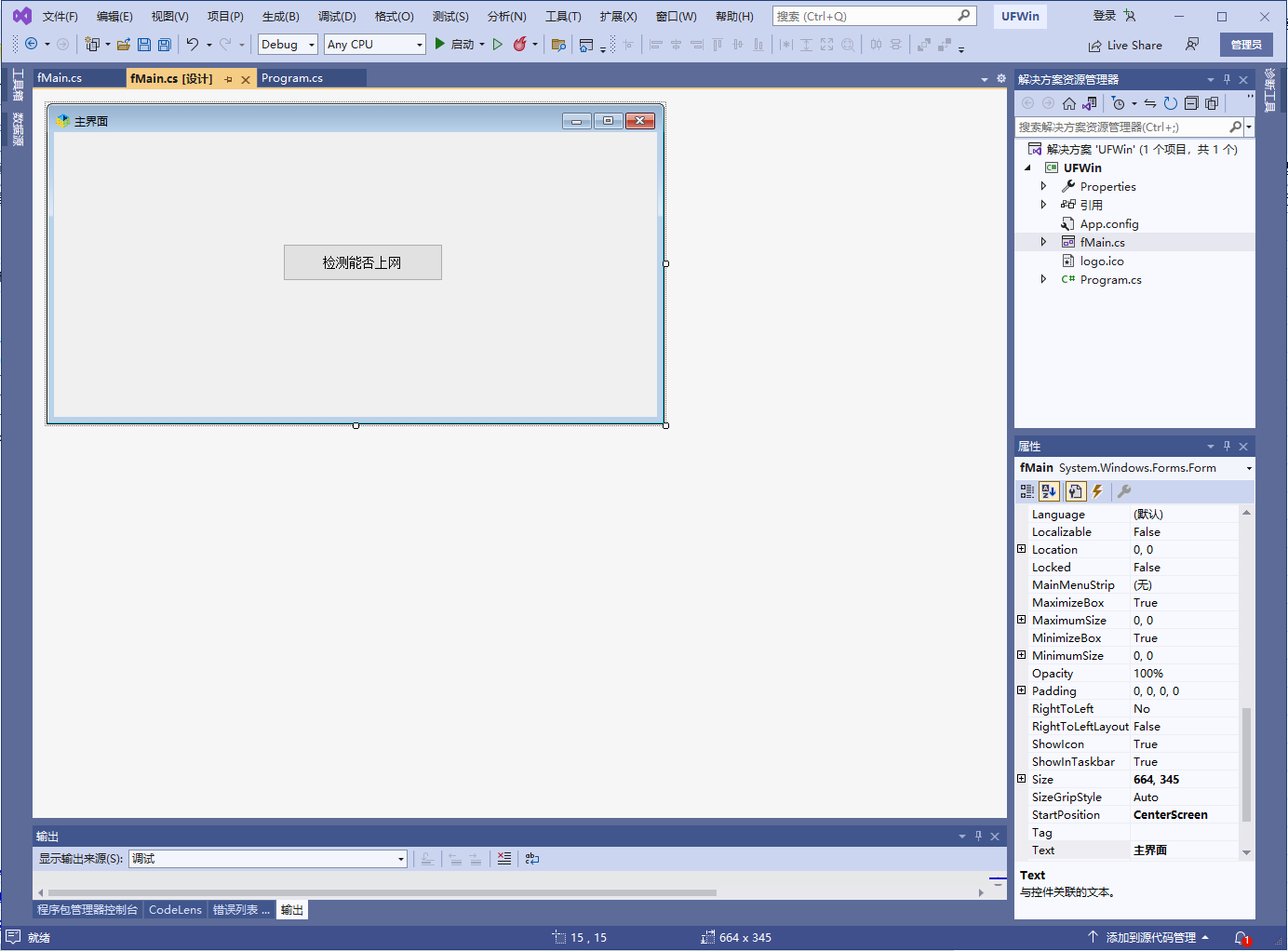
Task: Click Pending Changes Filter clock icon
Action: [1119, 103]
